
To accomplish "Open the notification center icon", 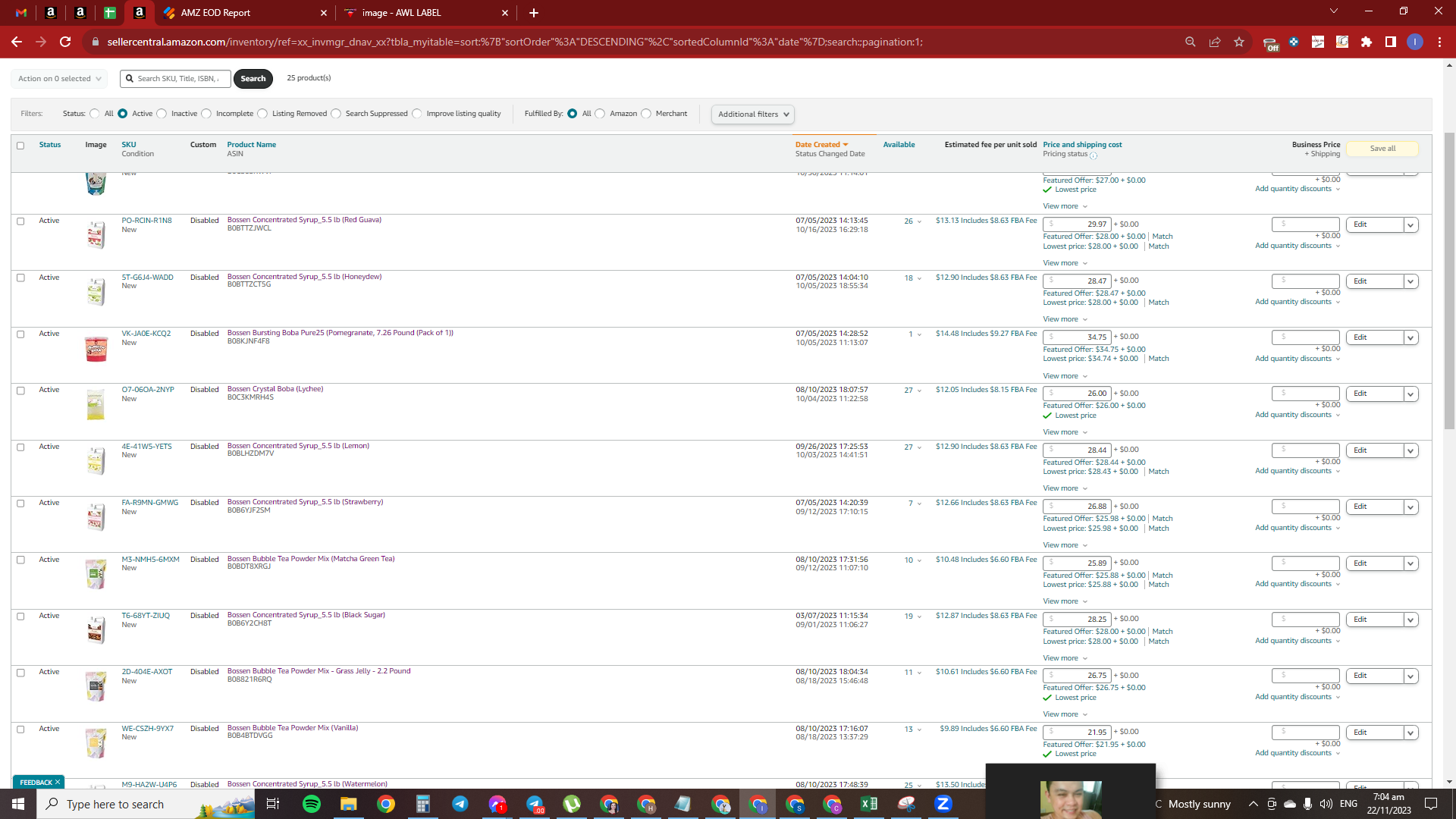I will tap(1431, 804).
